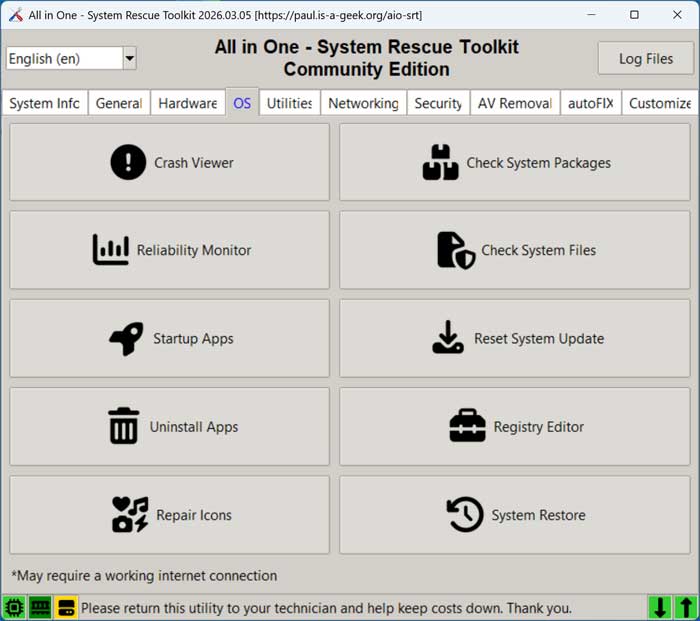The height and width of the screenshot is (621, 700).
Task: Open Reliability Monitor via its bar chart icon
Action: [x=110, y=250]
